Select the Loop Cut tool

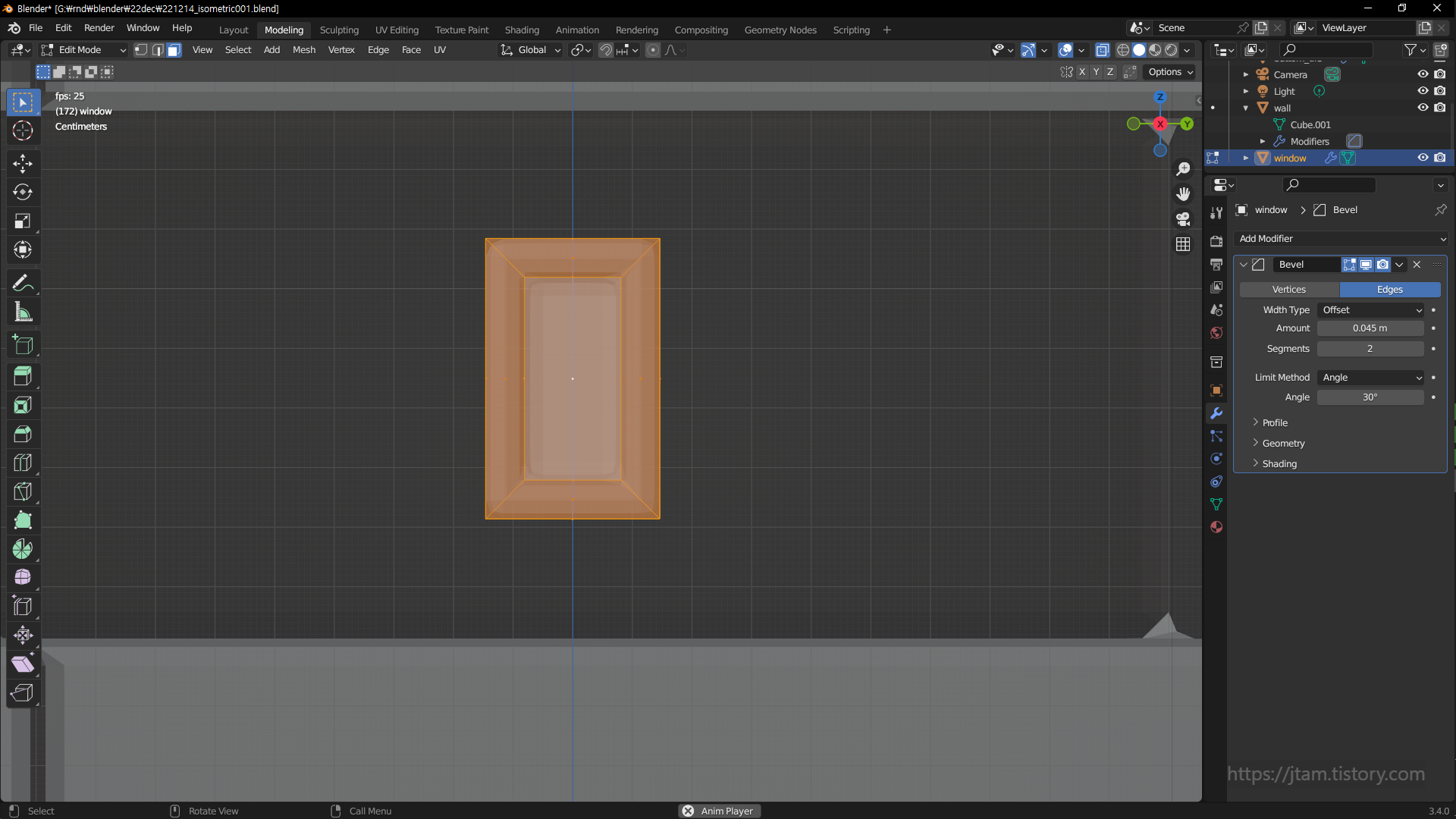point(23,463)
